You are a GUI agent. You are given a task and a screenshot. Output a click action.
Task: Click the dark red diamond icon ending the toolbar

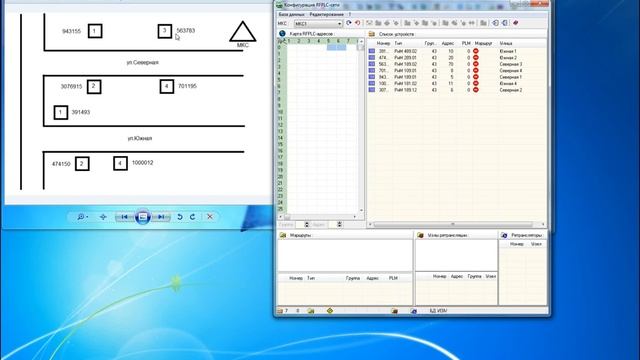(516, 23)
